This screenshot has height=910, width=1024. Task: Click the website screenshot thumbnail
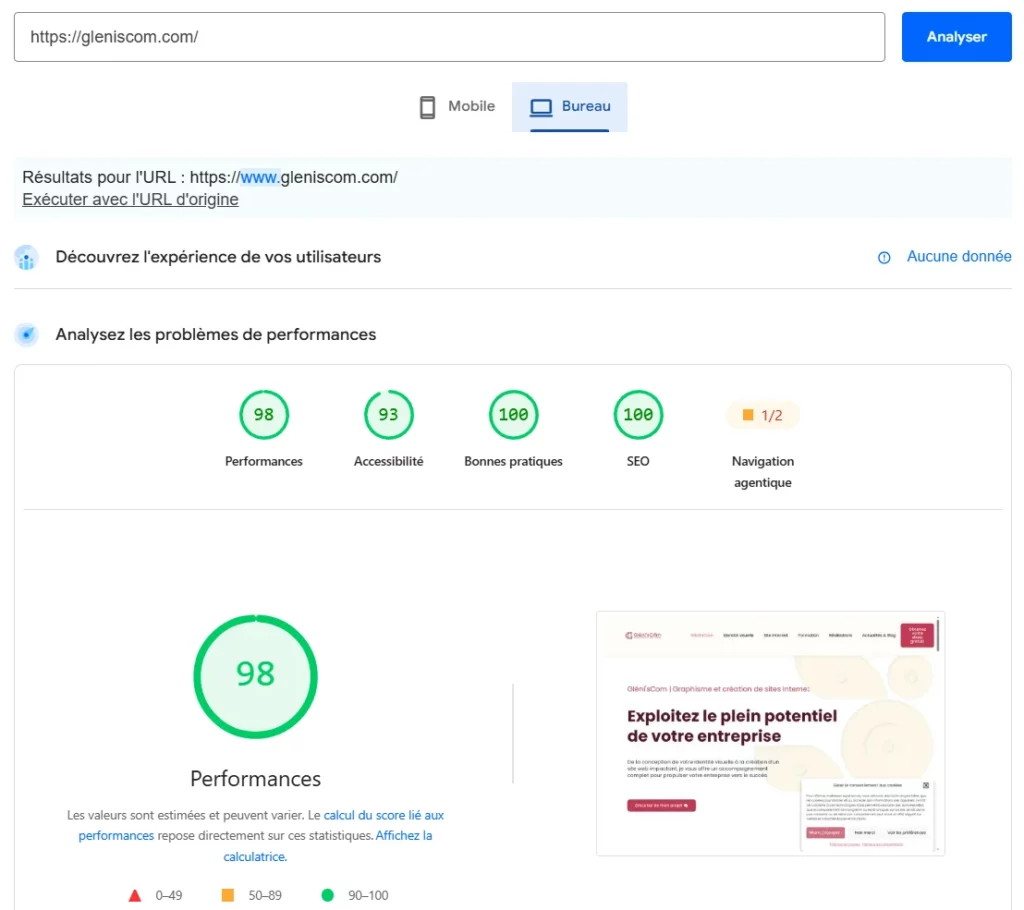tap(771, 734)
